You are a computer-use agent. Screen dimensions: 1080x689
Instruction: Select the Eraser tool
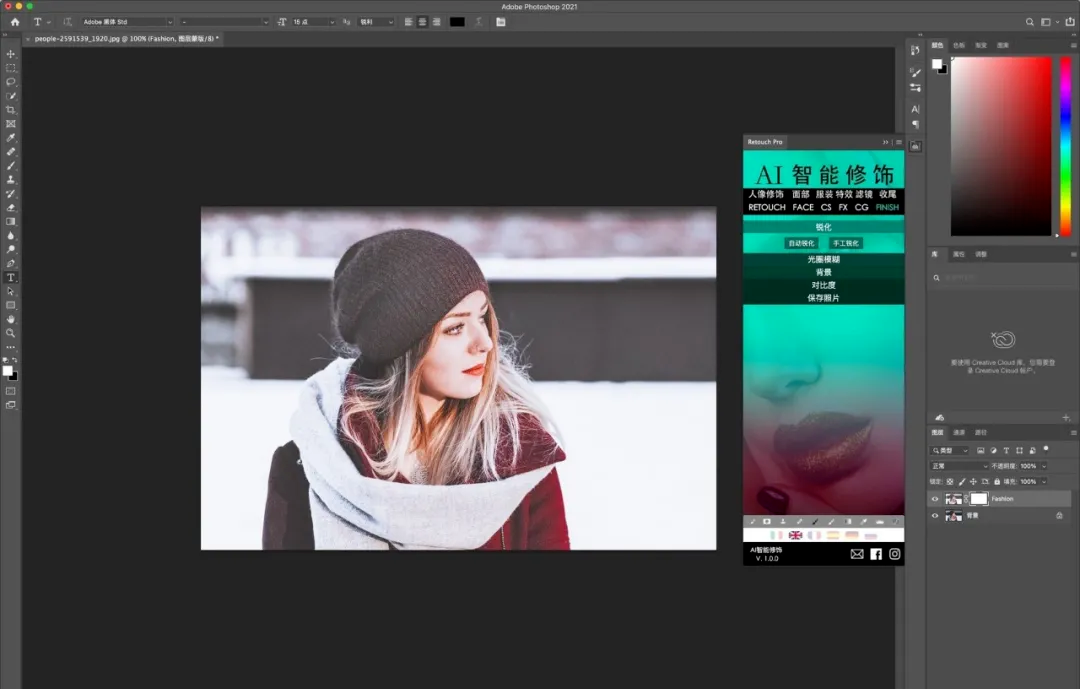point(11,208)
